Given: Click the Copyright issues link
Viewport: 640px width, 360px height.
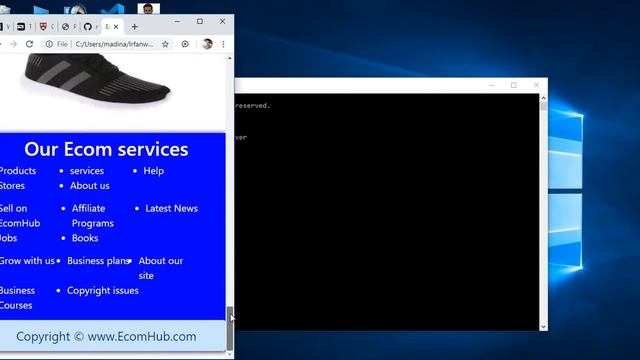Looking at the screenshot, I should [103, 291].
